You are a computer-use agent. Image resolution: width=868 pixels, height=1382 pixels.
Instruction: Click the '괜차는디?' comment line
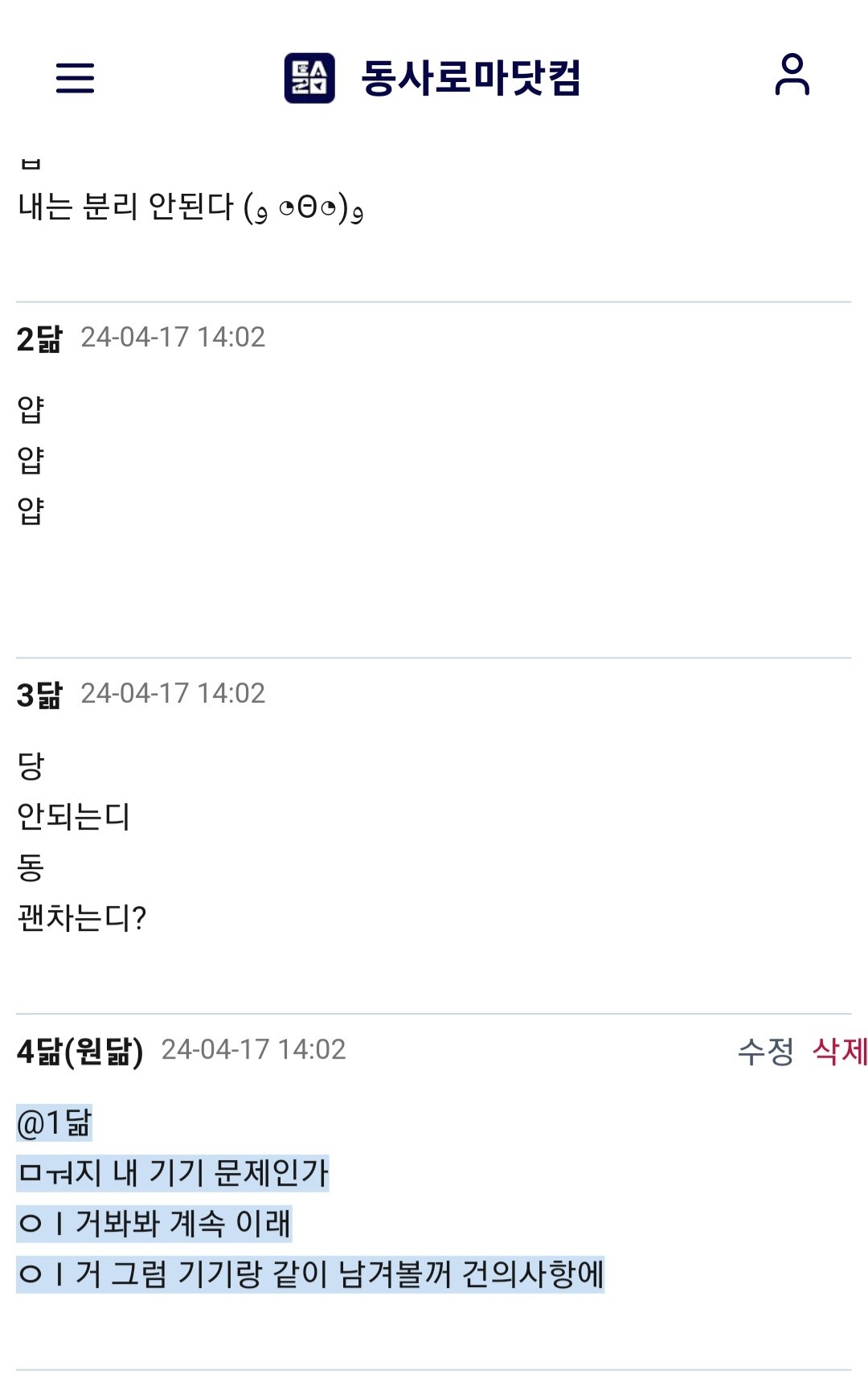(x=82, y=917)
